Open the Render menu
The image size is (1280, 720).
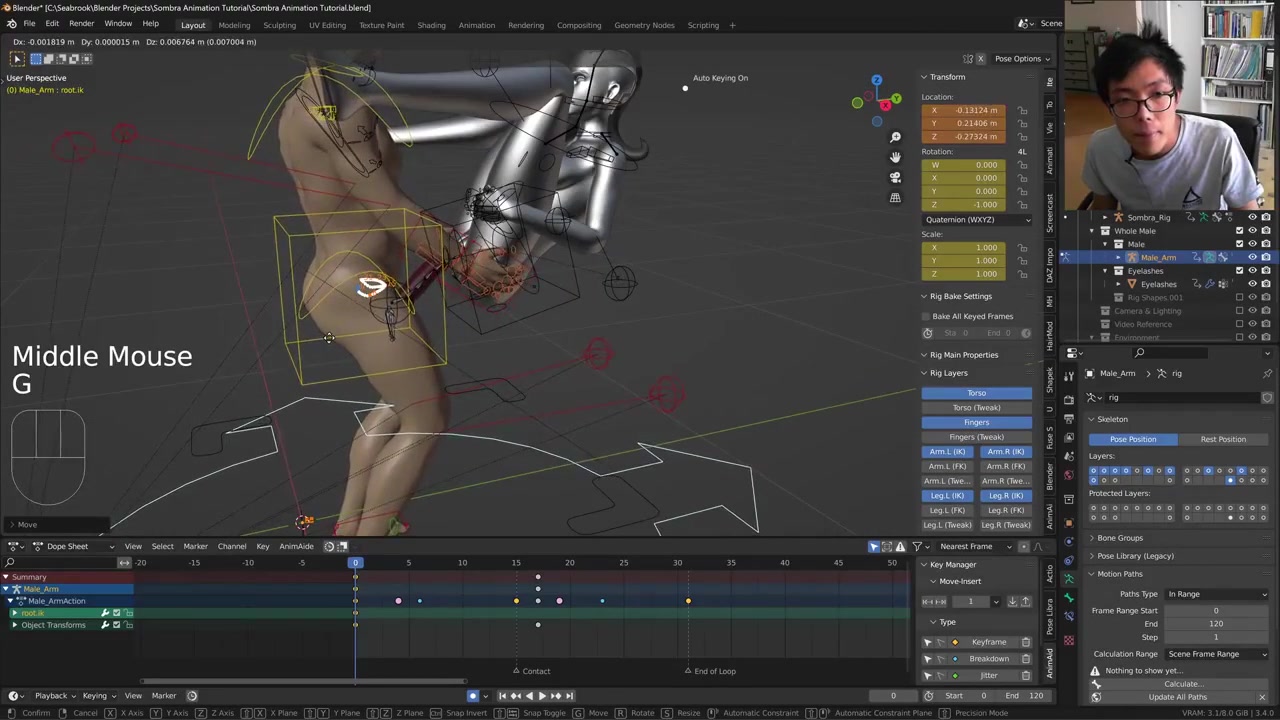click(81, 24)
